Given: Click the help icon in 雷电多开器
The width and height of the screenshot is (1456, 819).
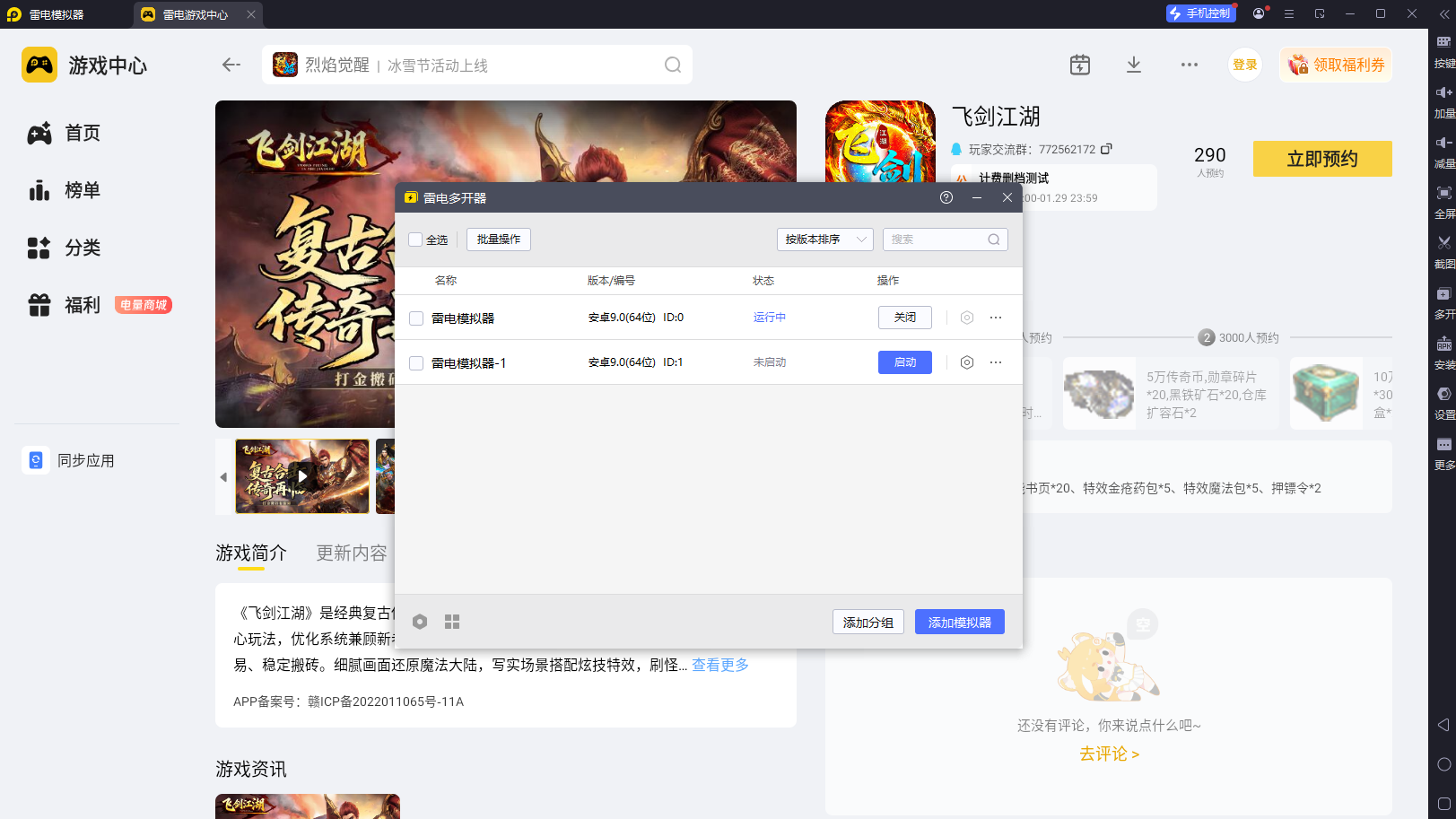Looking at the screenshot, I should (946, 197).
